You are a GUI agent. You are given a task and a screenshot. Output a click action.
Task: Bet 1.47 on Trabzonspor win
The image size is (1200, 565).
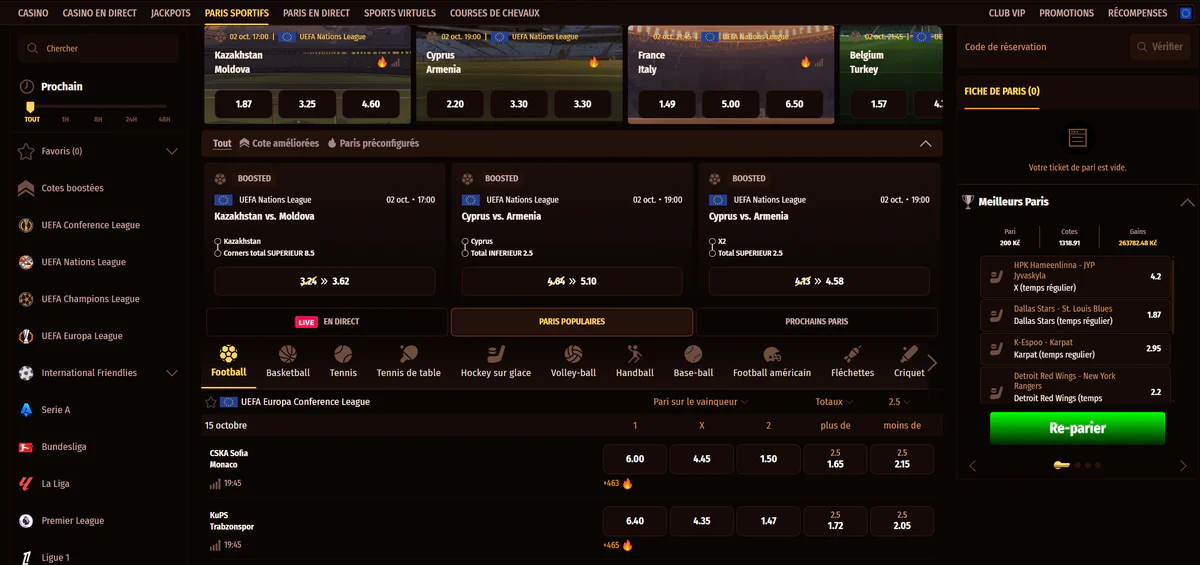pos(768,521)
